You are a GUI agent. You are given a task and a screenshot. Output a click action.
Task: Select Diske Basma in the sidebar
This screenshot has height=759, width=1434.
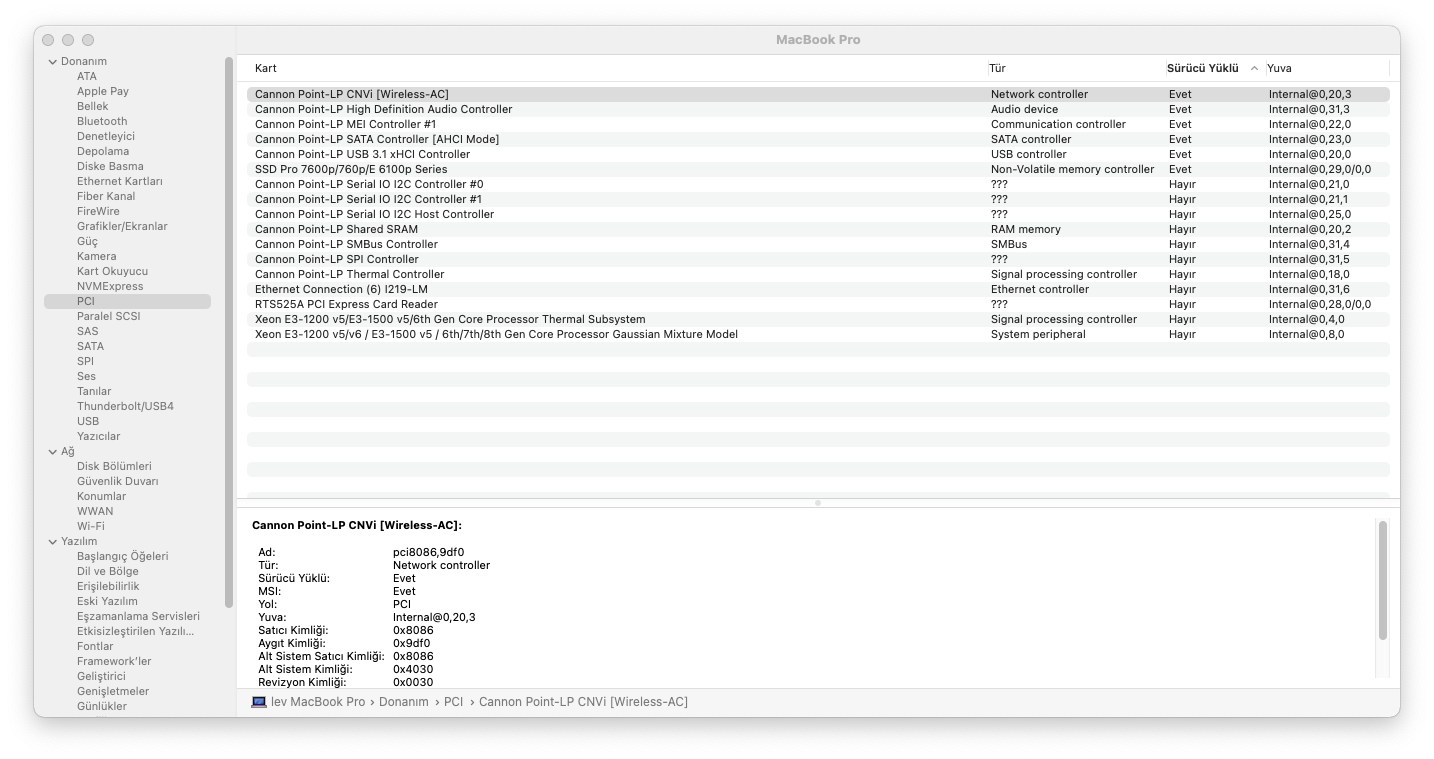110,166
